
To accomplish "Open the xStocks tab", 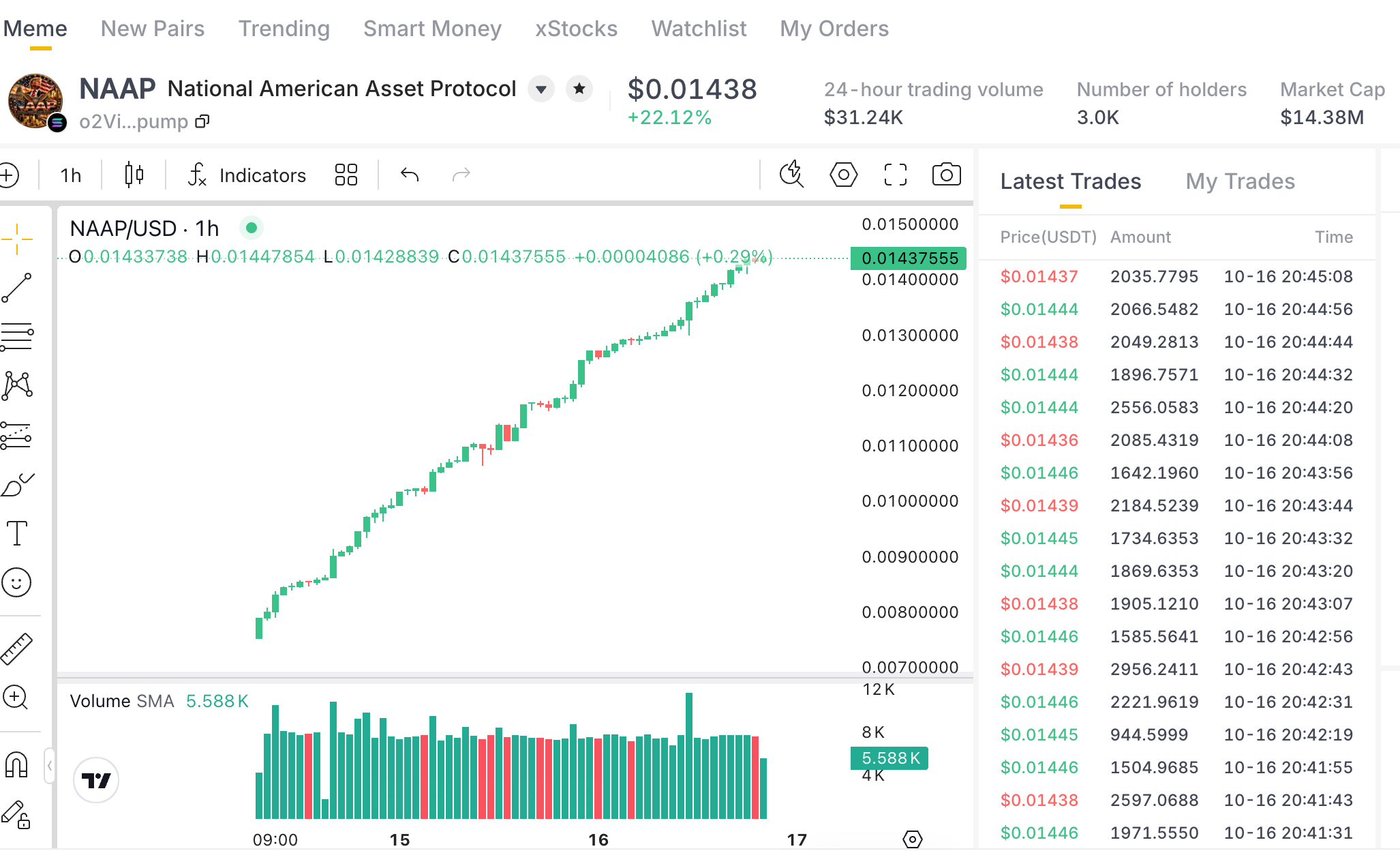I will pyautogui.click(x=577, y=29).
